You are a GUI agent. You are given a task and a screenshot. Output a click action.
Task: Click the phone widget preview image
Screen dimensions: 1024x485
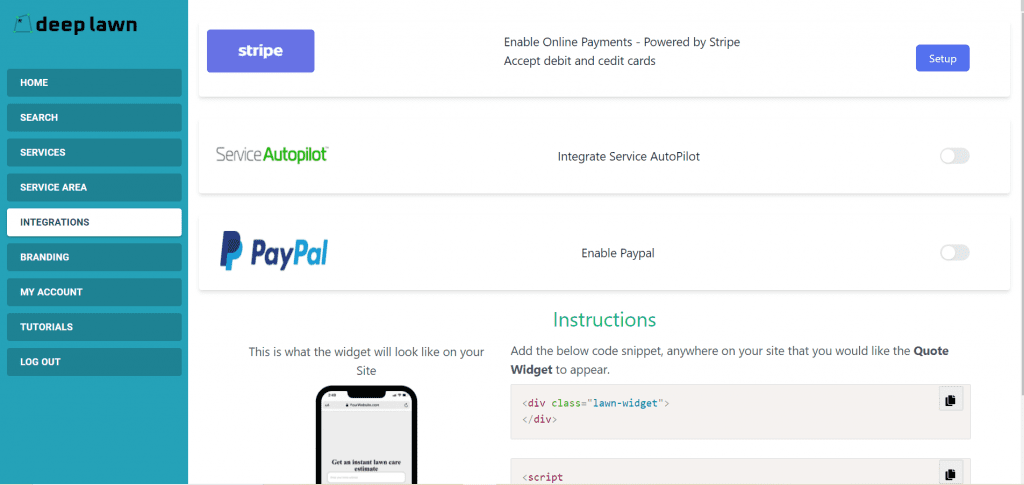pyautogui.click(x=366, y=435)
